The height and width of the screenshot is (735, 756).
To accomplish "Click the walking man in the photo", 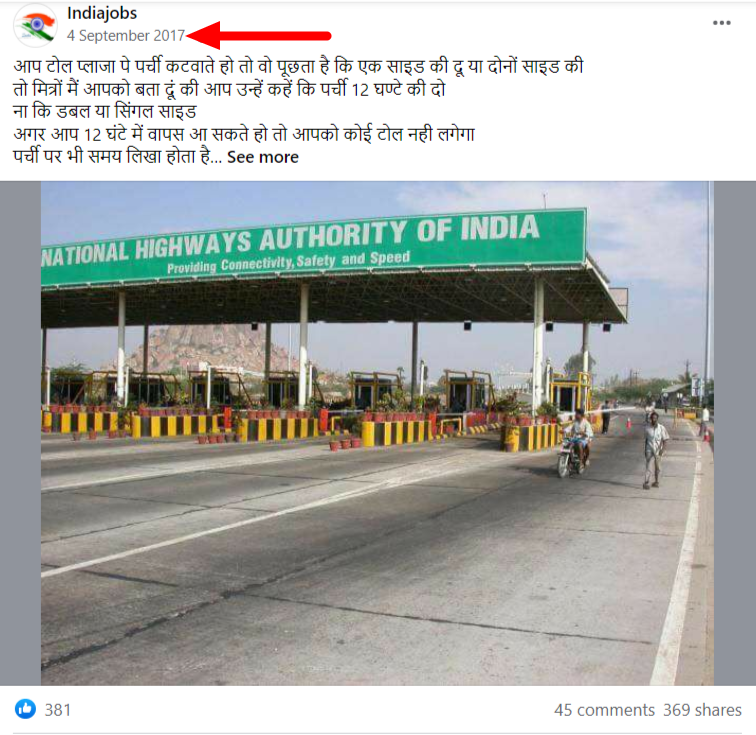I will [654, 450].
